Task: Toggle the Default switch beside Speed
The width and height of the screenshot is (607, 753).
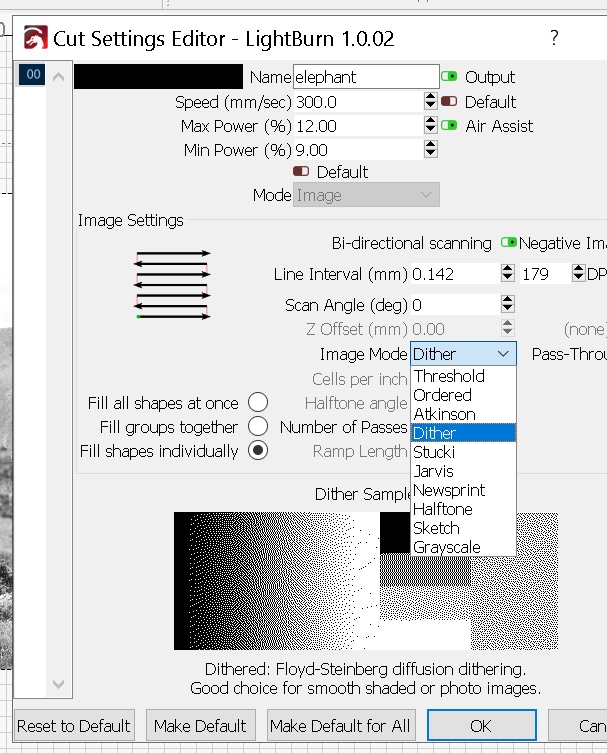Action: click(x=449, y=101)
